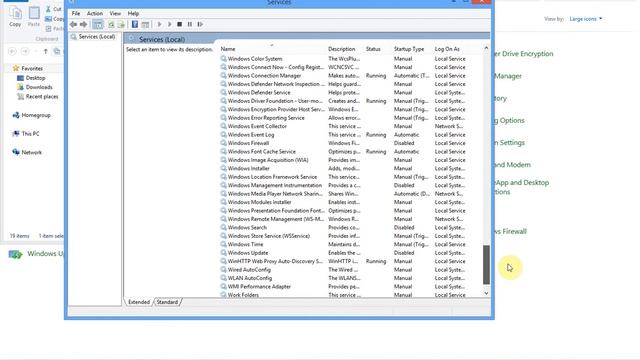
Task: Select the Windows Search service
Action: tap(247, 228)
